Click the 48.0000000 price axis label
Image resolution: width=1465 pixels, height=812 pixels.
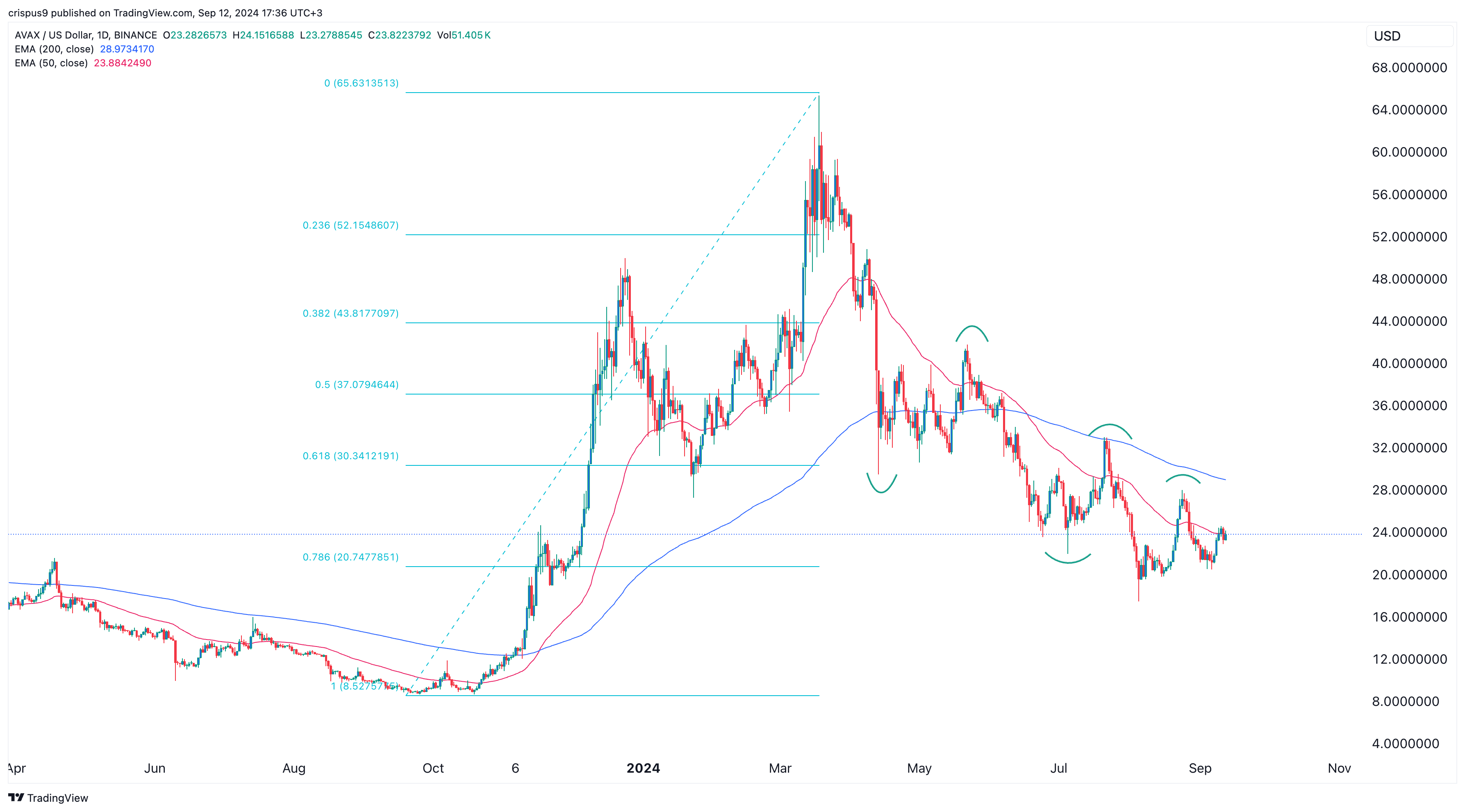[1409, 279]
